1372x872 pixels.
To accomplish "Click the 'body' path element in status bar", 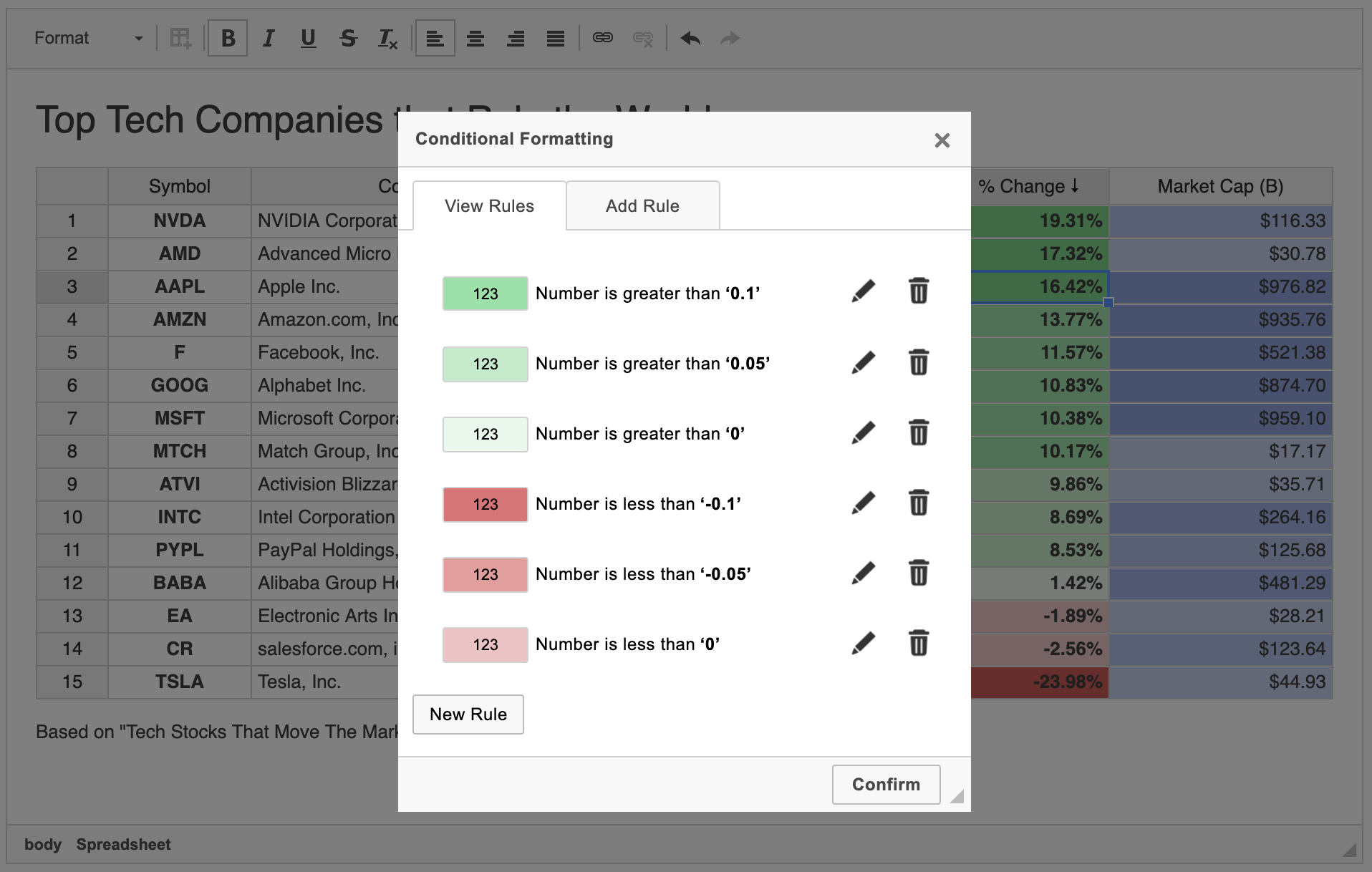I will (x=43, y=845).
